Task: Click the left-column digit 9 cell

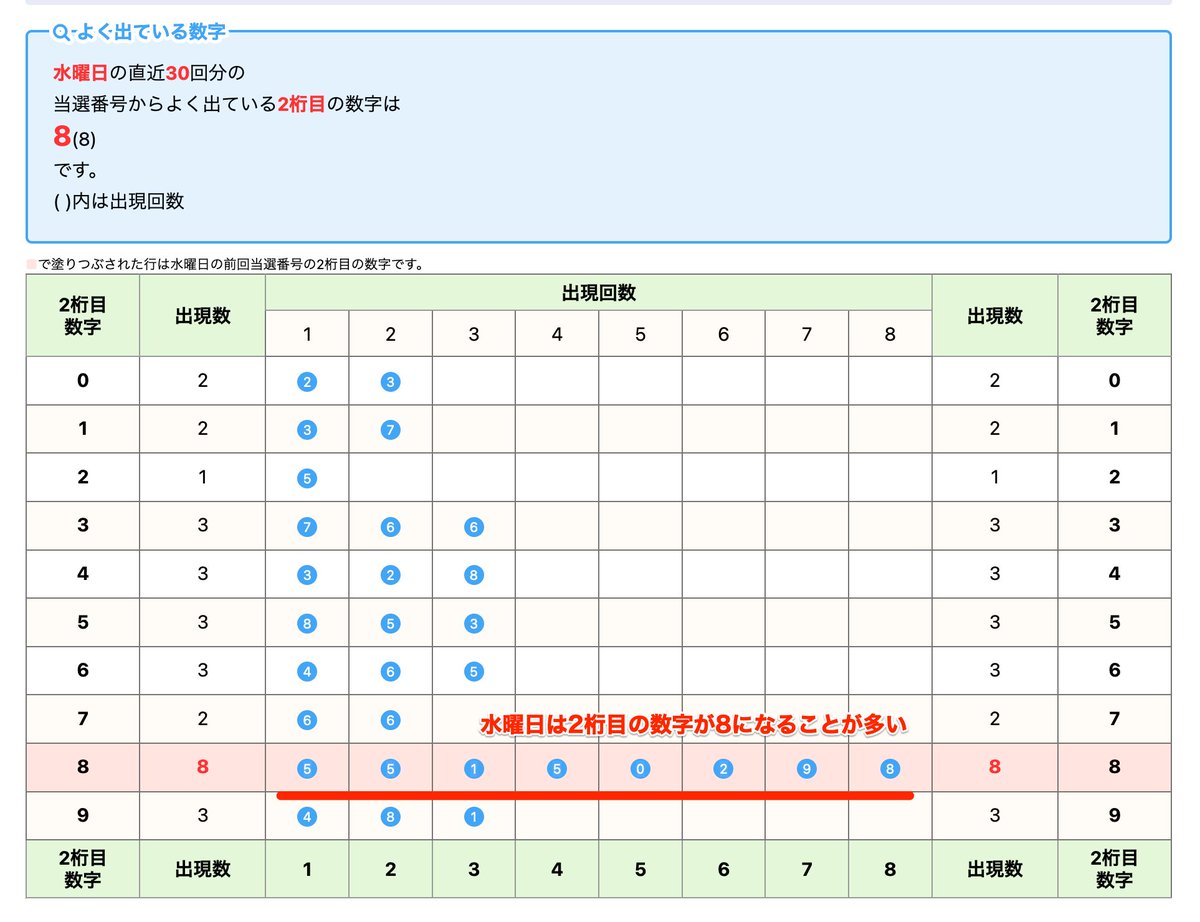Action: pos(83,816)
